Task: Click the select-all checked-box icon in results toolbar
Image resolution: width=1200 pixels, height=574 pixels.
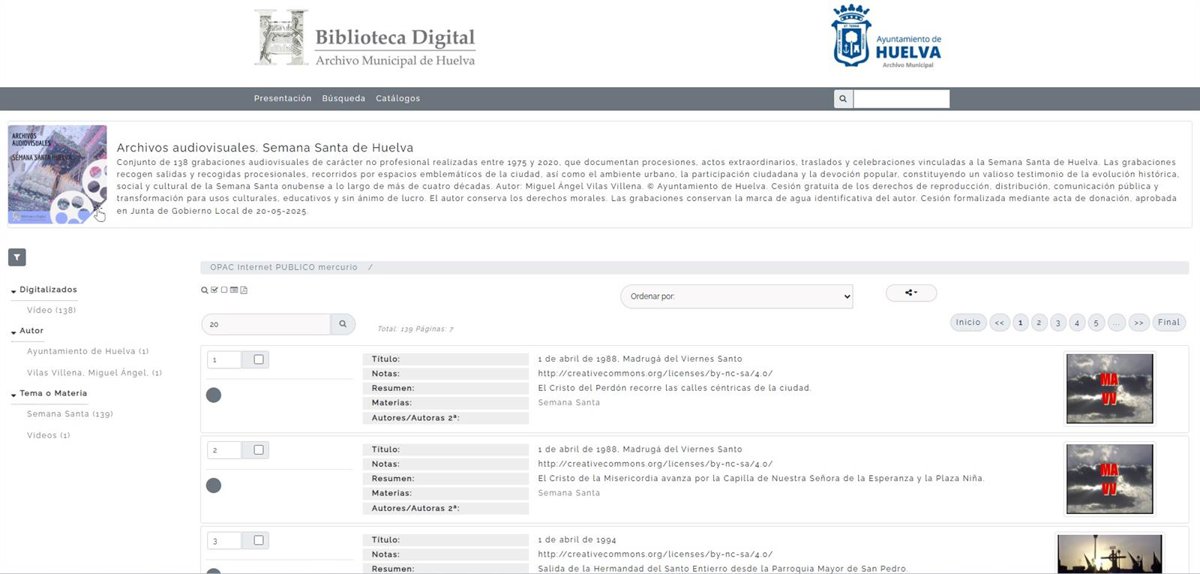Action: tap(214, 290)
